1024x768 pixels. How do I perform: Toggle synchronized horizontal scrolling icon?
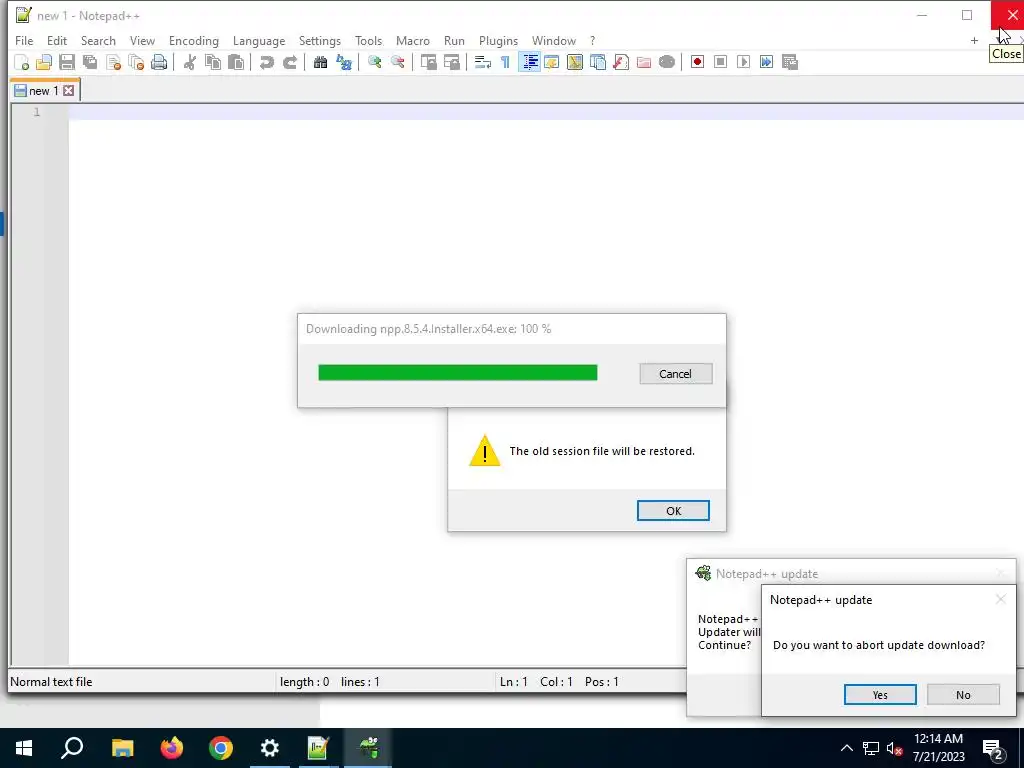click(451, 62)
